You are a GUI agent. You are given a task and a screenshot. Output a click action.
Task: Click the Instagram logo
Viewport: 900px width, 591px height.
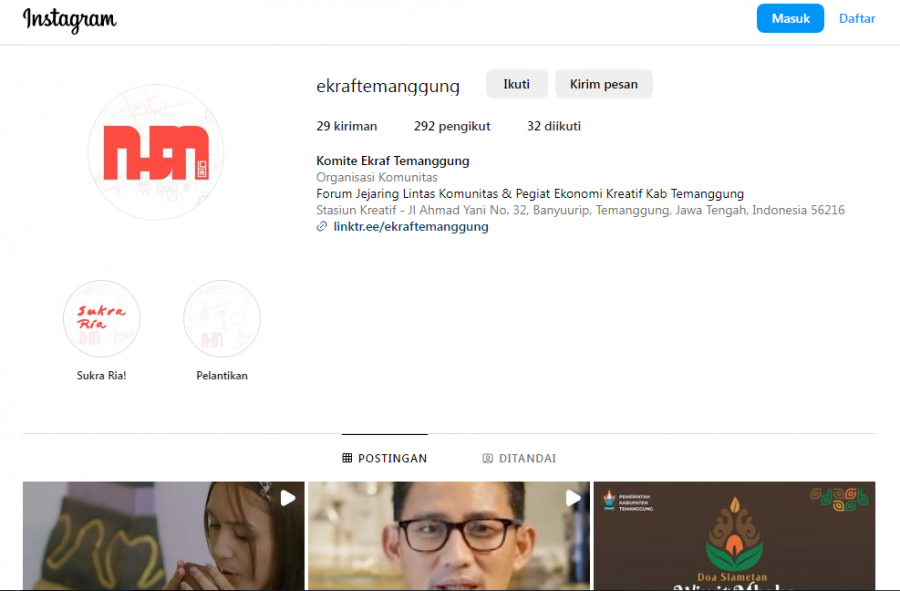[x=69, y=19]
